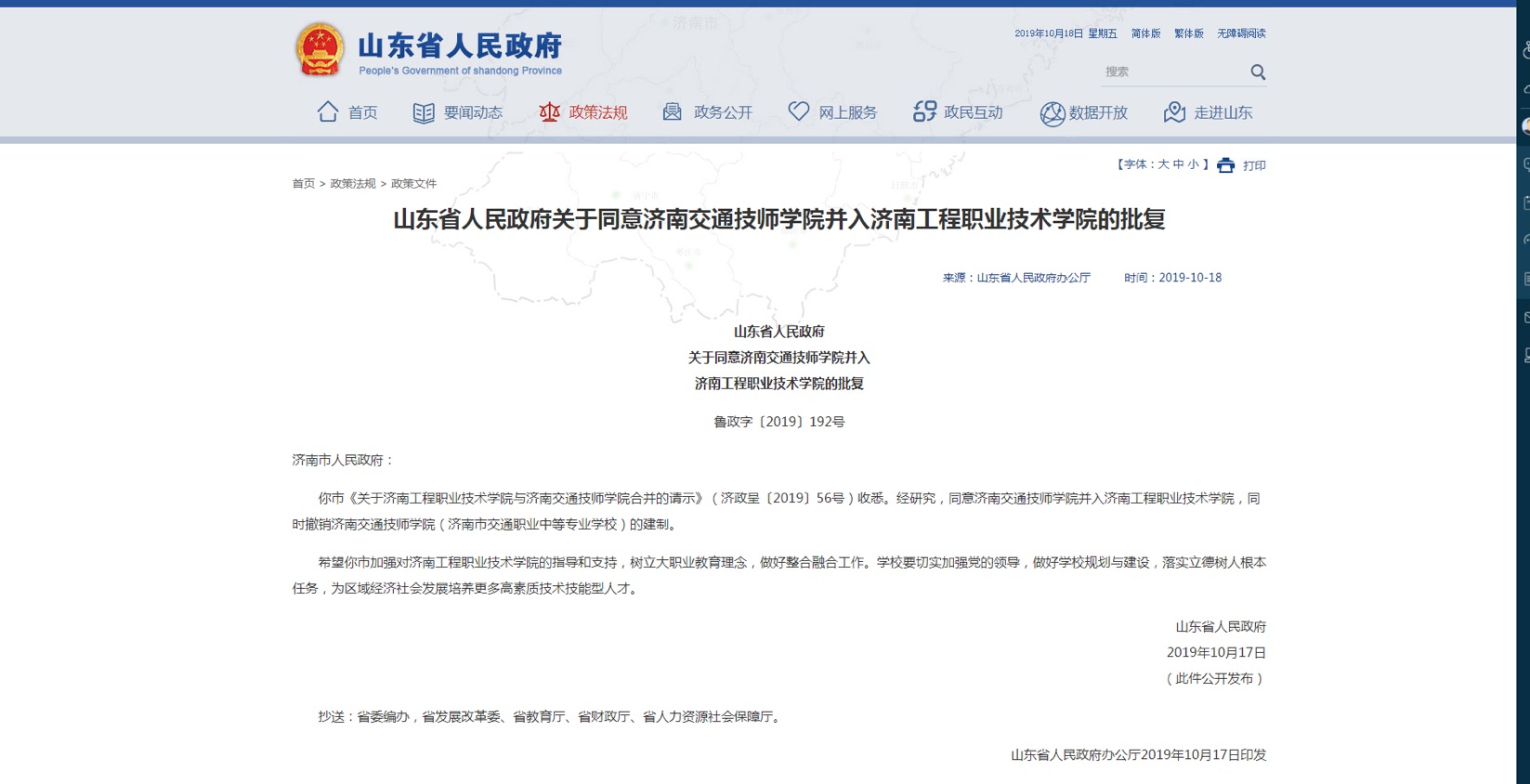Click the 打印 print text link
Viewport: 1530px width, 784px height.
(1254, 165)
